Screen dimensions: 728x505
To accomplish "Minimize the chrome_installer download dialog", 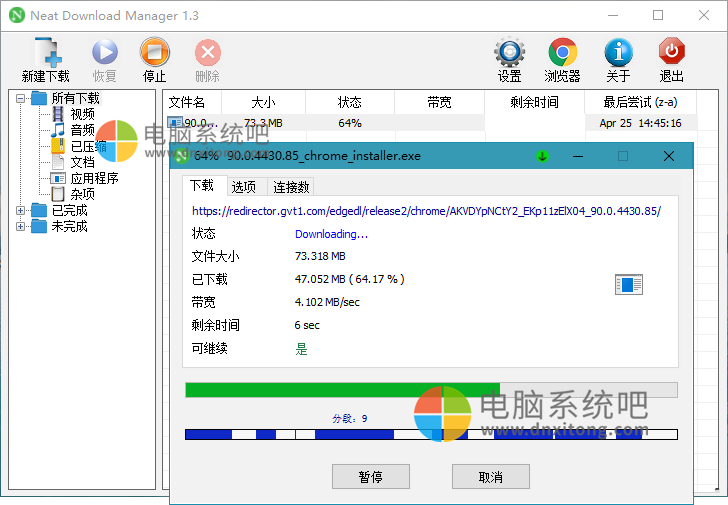I will pyautogui.click(x=578, y=156).
